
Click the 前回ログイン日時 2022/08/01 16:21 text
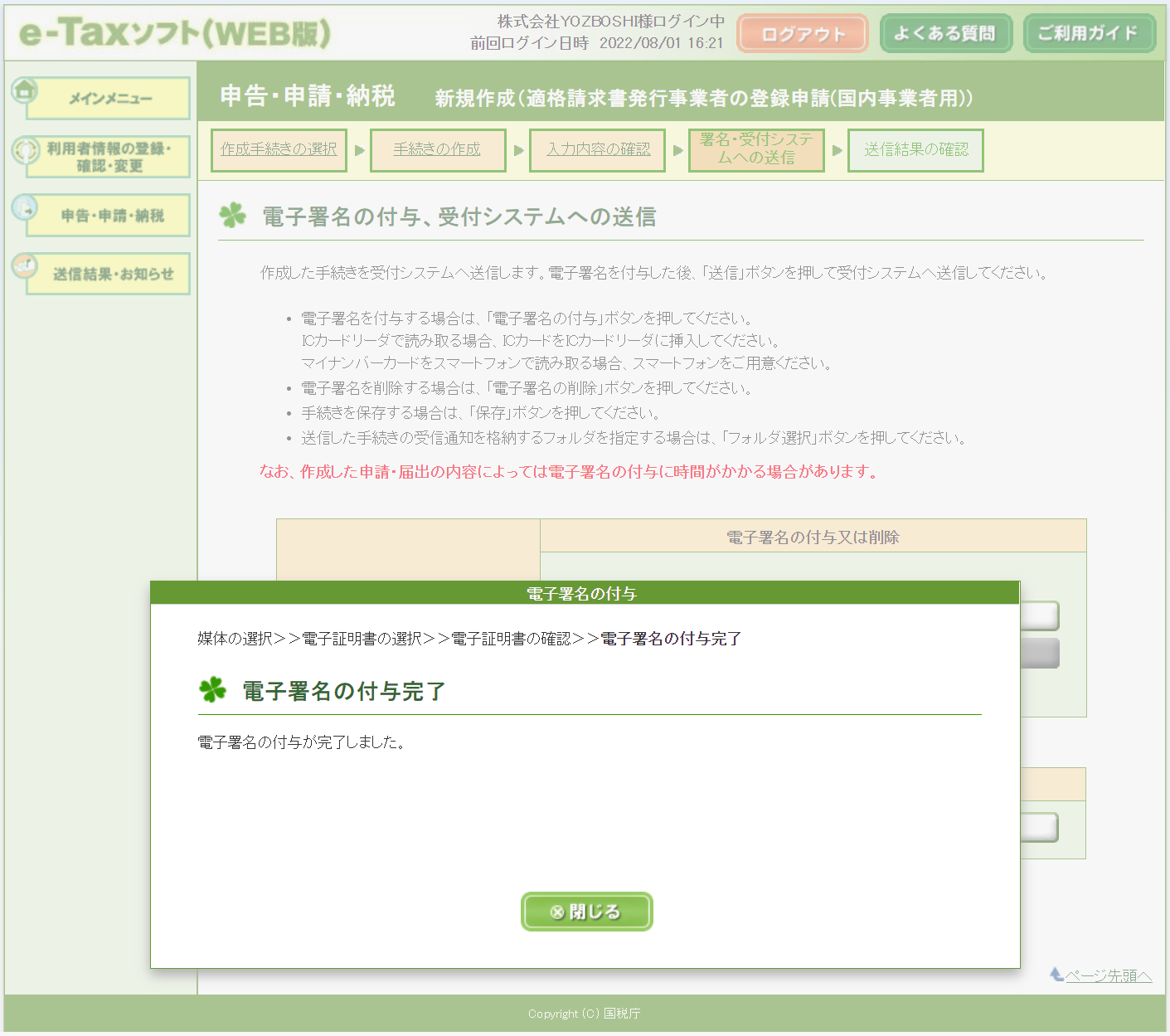pos(597,43)
